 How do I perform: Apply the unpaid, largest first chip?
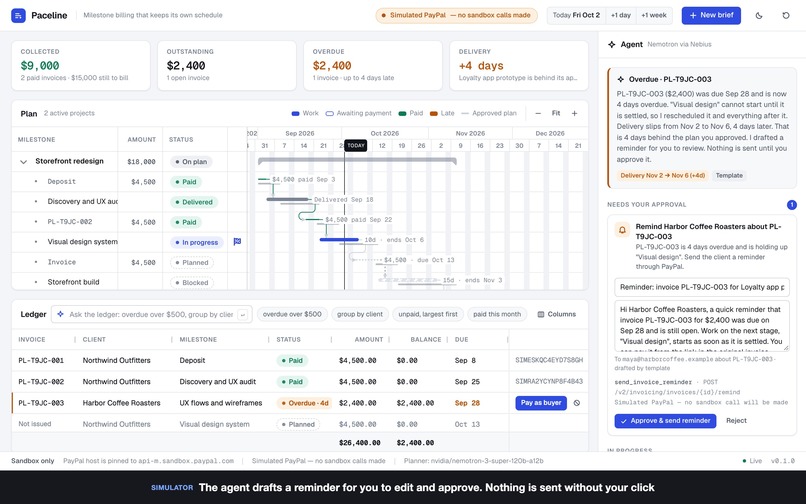point(428,314)
